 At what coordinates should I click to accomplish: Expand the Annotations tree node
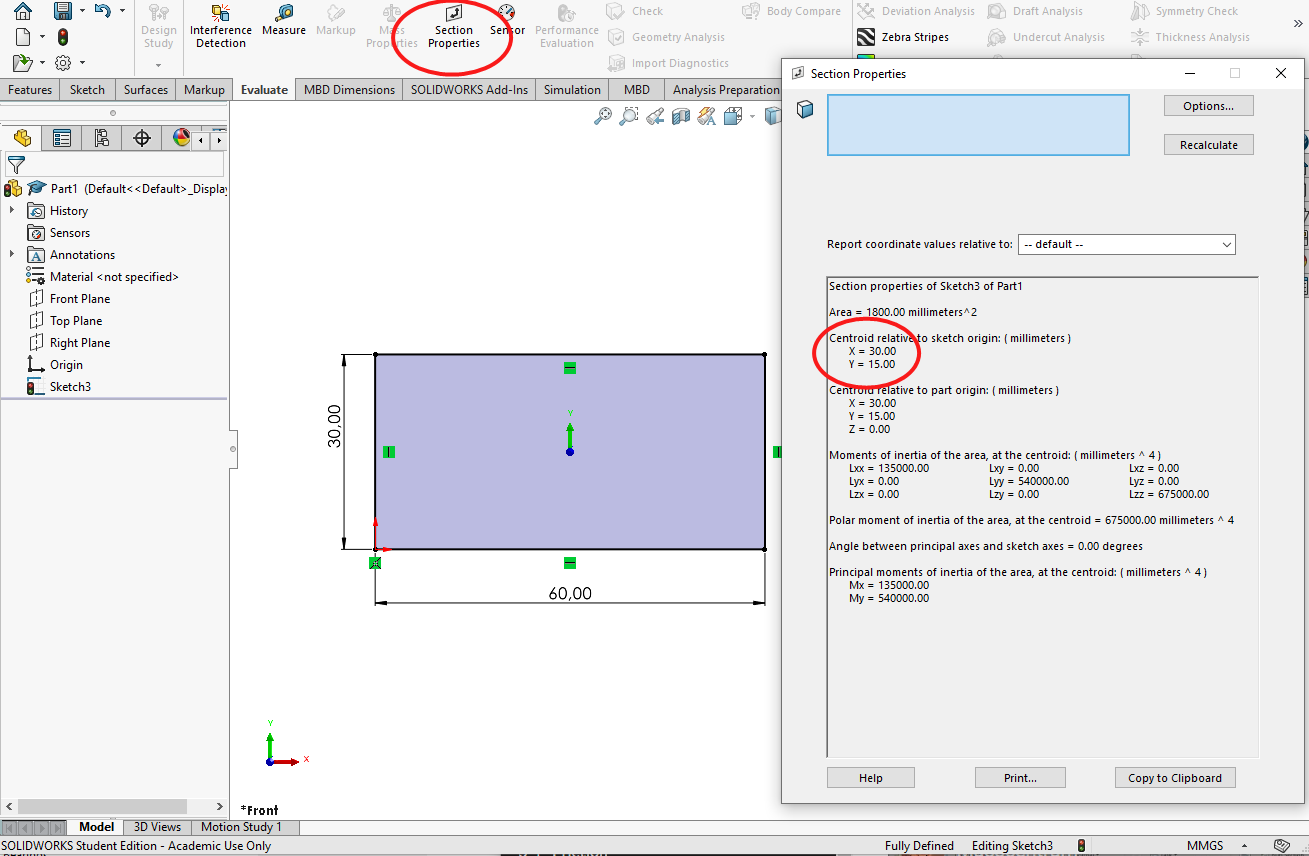[12, 255]
